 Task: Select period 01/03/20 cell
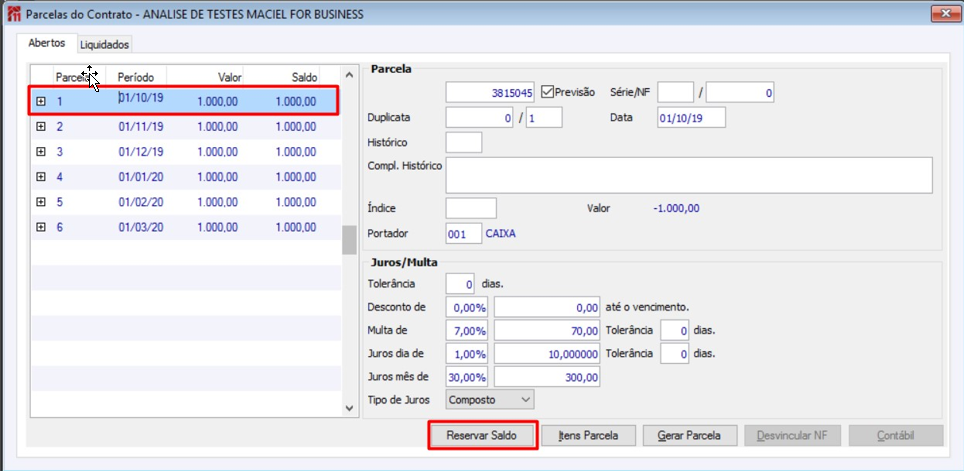pyautogui.click(x=141, y=228)
